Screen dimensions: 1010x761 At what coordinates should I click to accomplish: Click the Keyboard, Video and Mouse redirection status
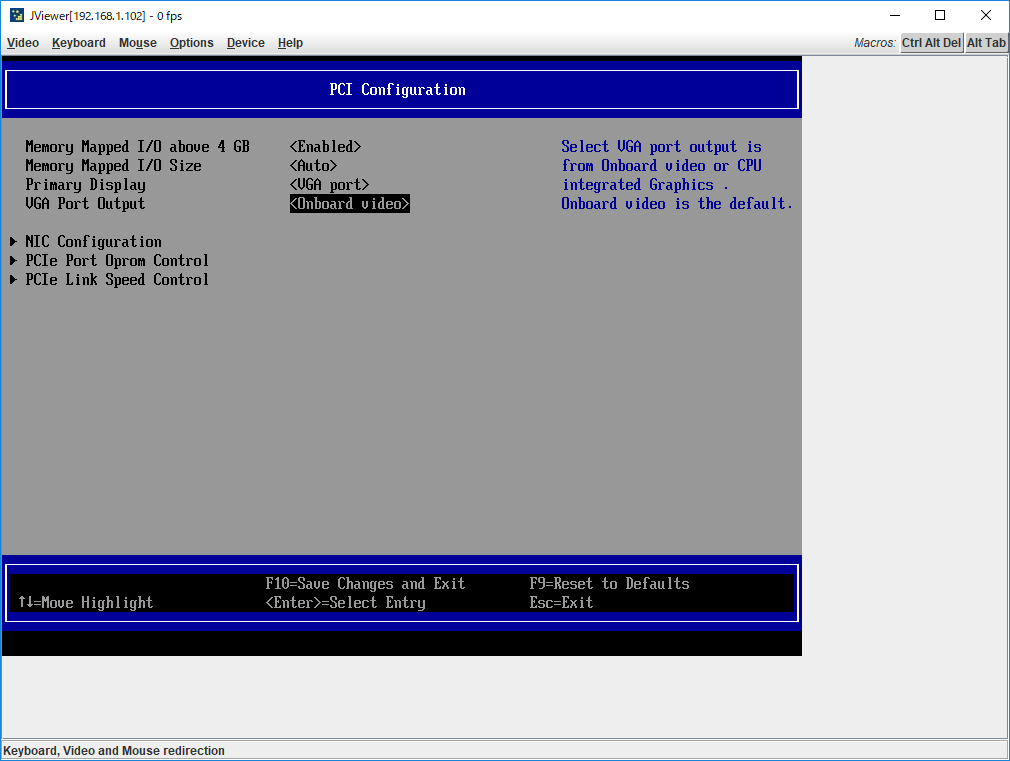(114, 751)
